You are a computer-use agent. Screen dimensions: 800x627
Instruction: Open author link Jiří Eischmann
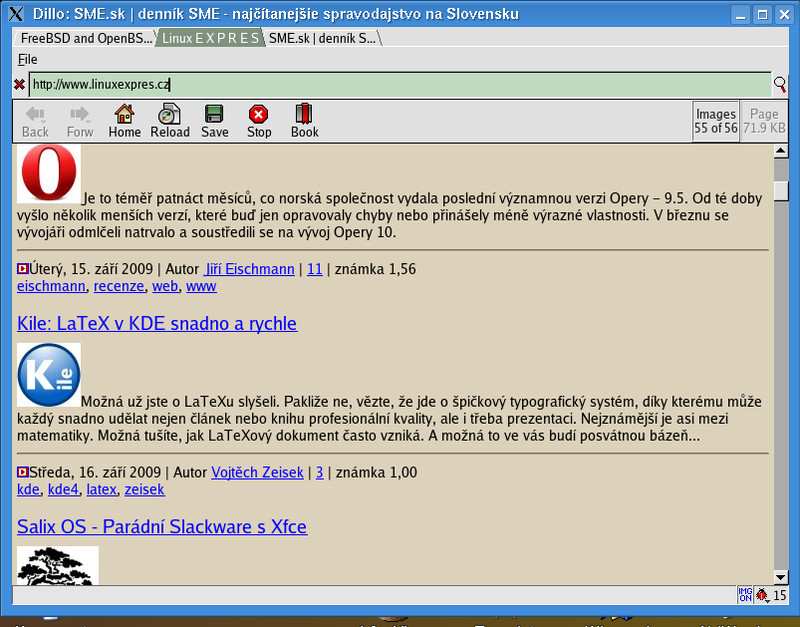[x=249, y=269]
